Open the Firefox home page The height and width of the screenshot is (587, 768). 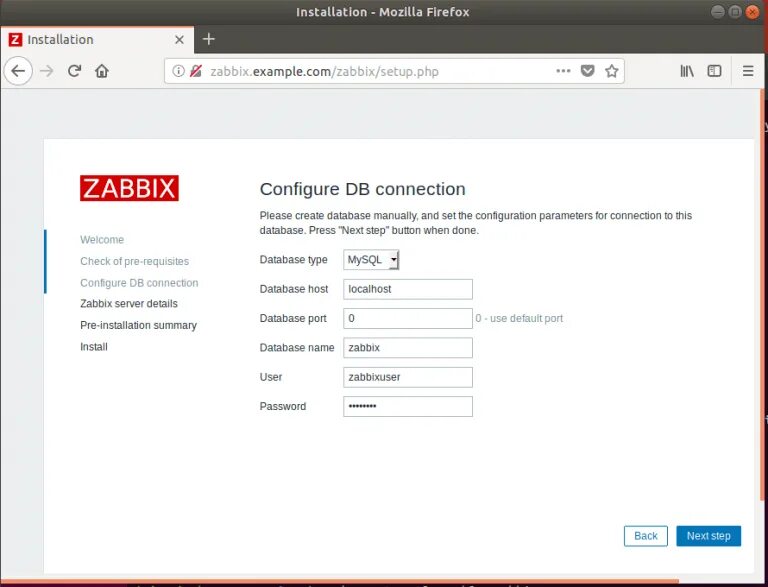click(x=102, y=71)
